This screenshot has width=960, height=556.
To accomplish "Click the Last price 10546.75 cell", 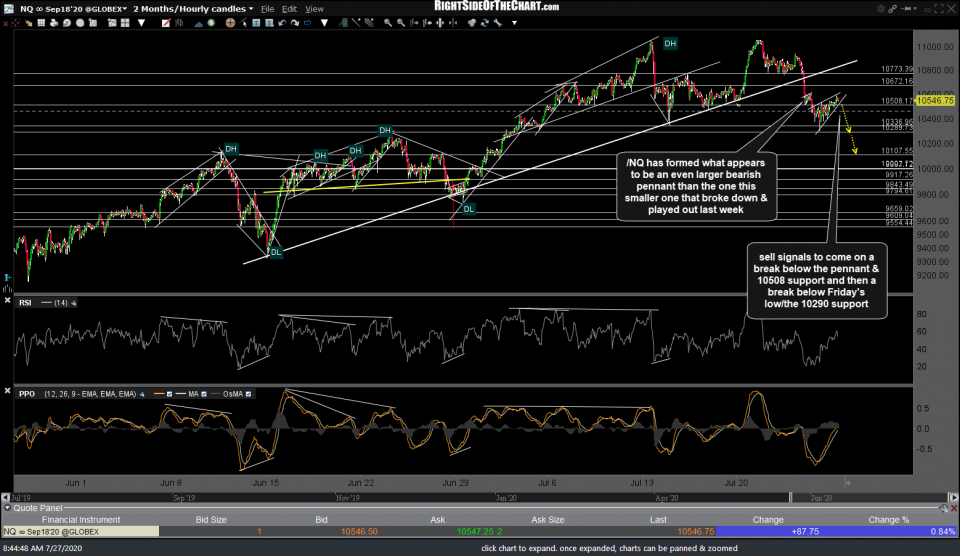I will click(x=696, y=532).
